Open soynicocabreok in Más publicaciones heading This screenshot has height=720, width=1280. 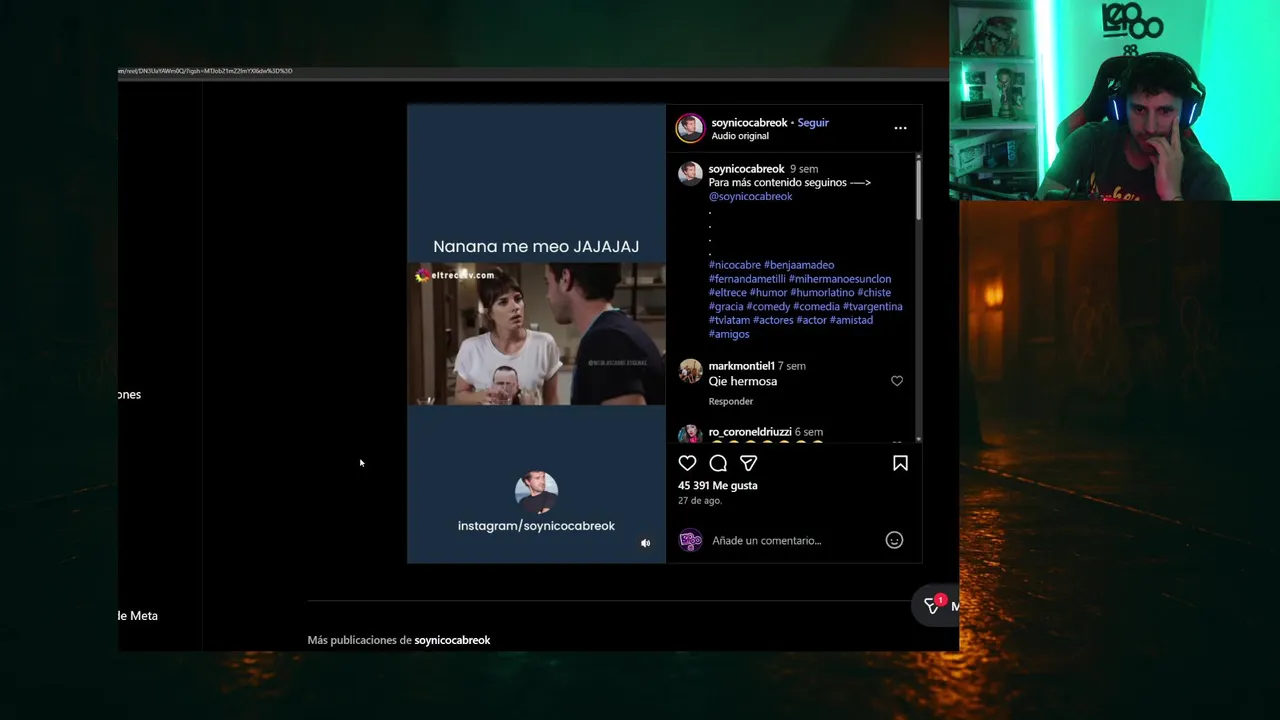point(452,640)
